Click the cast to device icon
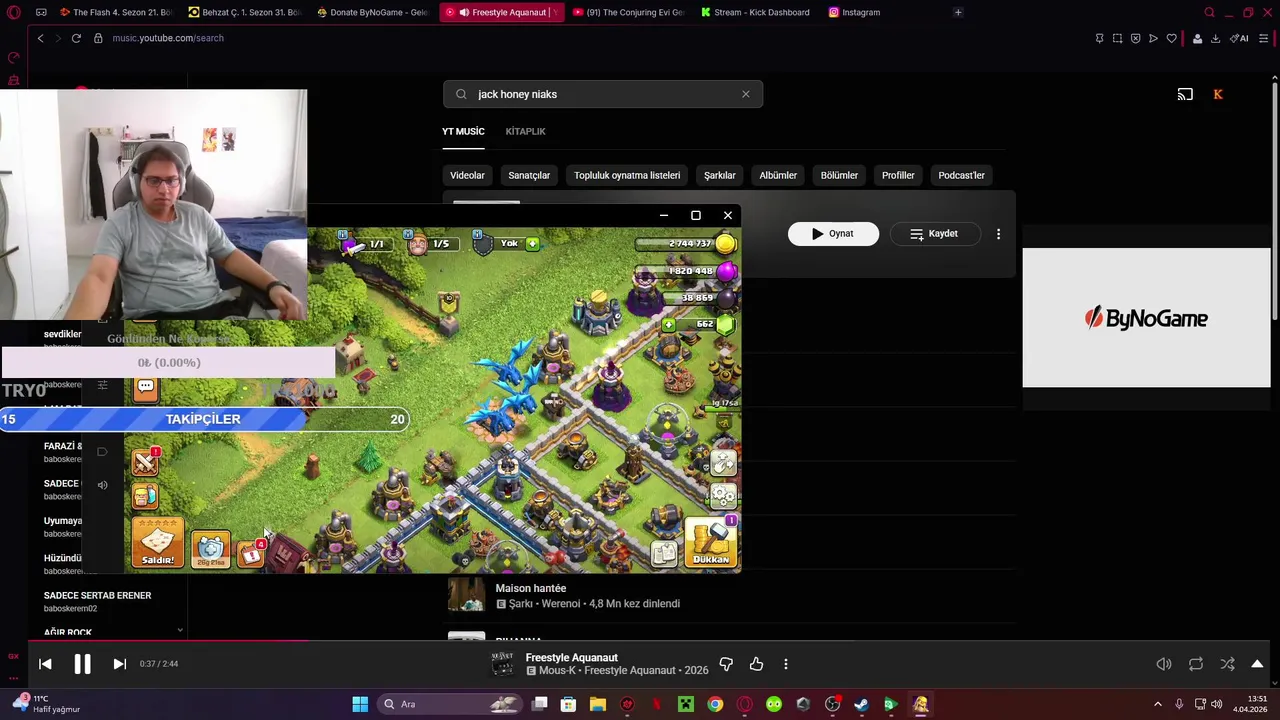The height and width of the screenshot is (720, 1280). (x=1185, y=94)
